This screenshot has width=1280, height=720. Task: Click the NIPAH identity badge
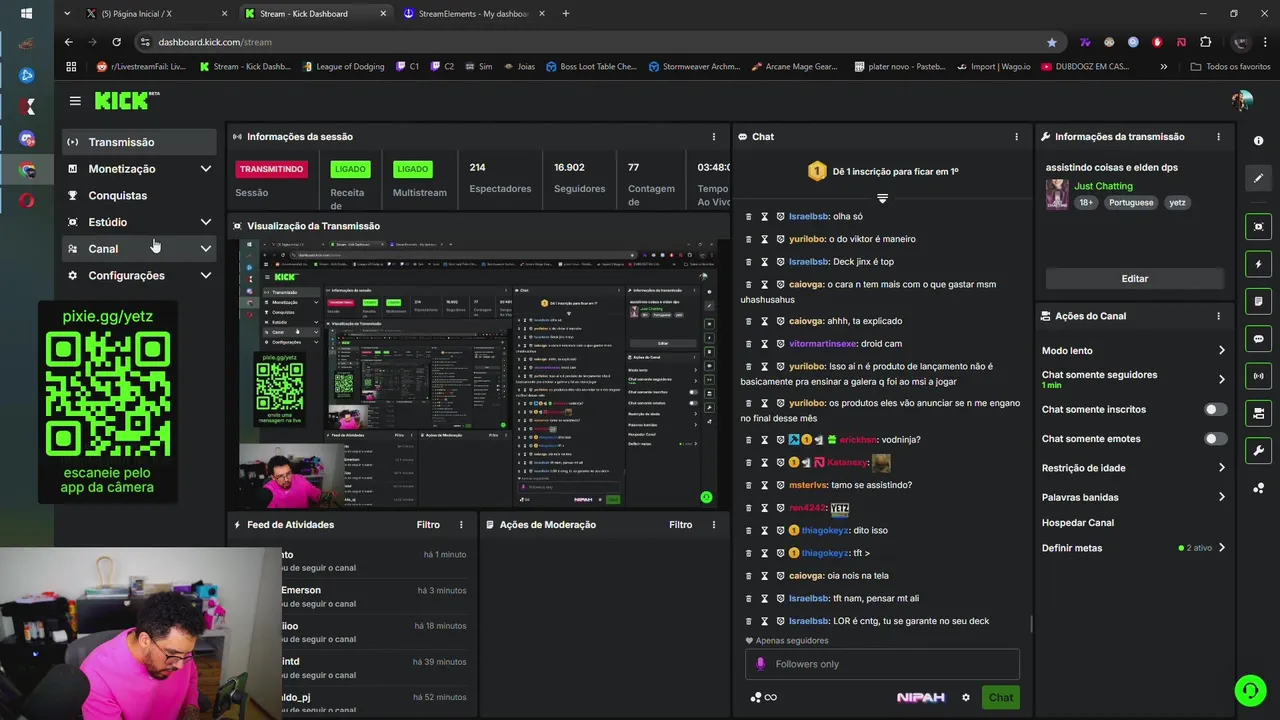921,698
